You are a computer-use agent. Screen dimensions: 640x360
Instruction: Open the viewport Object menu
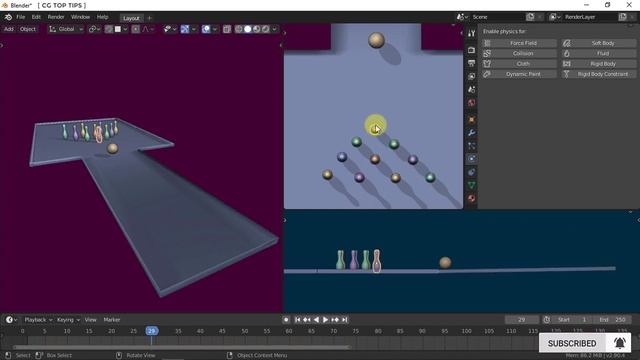[28, 29]
